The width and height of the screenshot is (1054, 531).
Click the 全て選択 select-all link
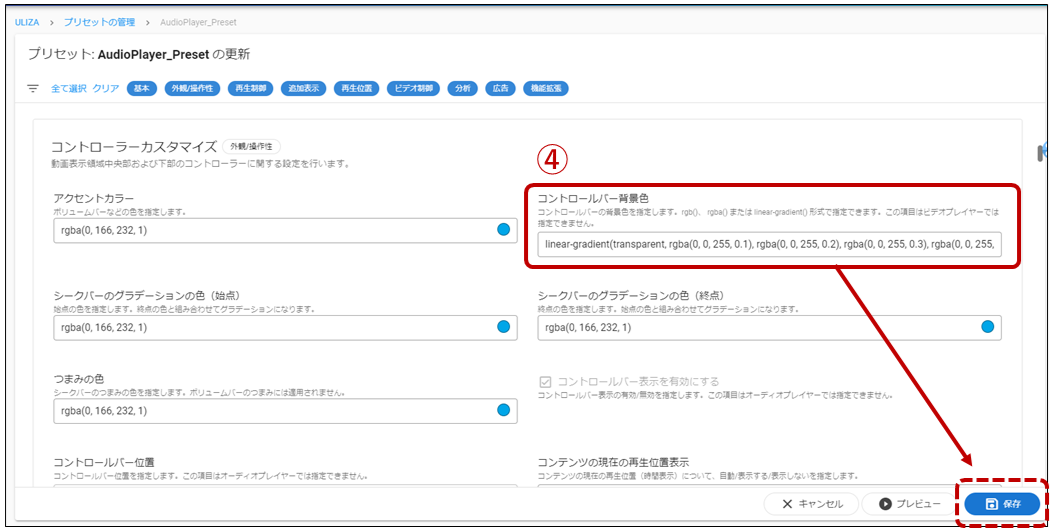click(69, 88)
